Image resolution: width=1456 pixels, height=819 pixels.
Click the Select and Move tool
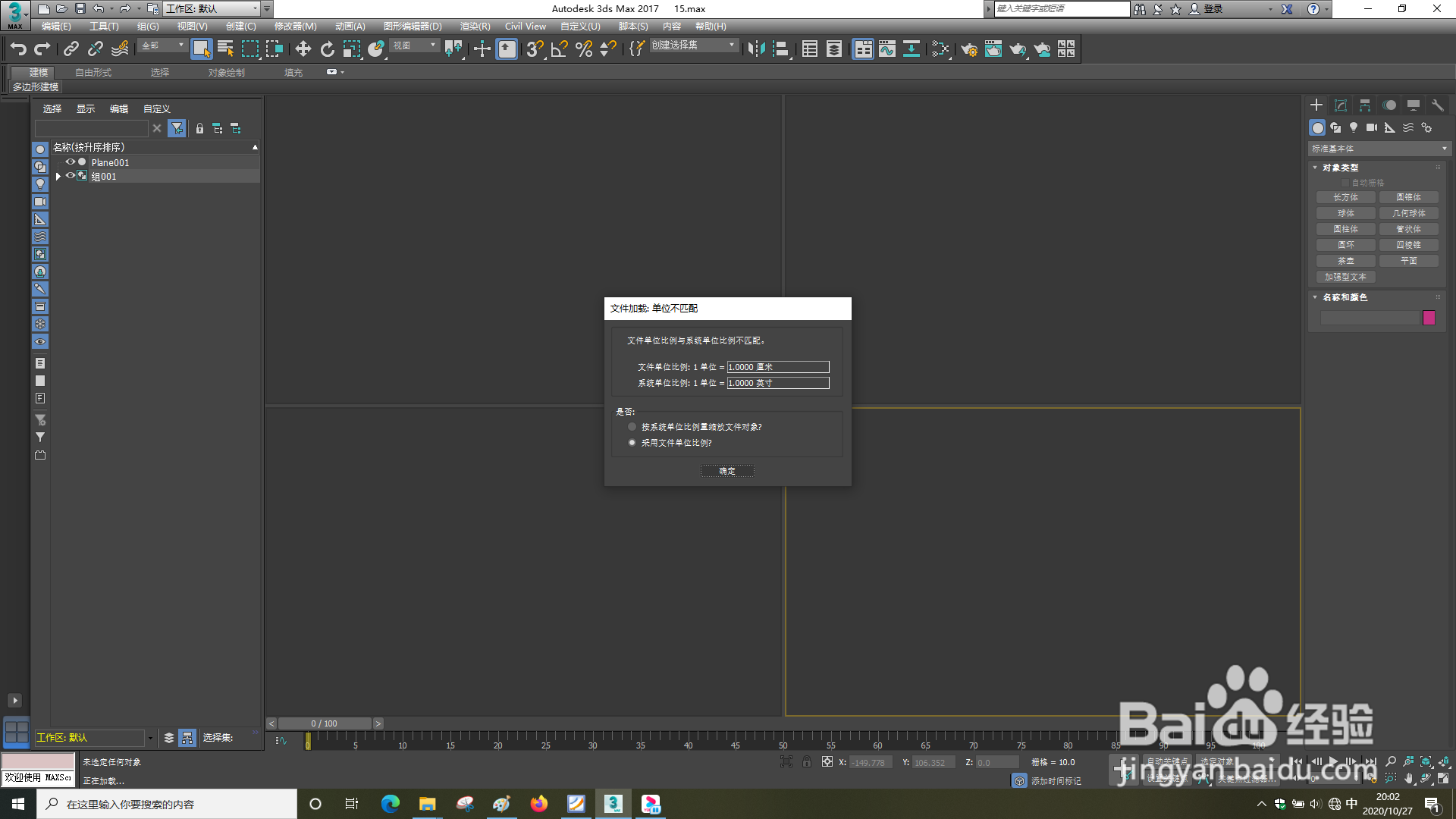click(x=303, y=49)
